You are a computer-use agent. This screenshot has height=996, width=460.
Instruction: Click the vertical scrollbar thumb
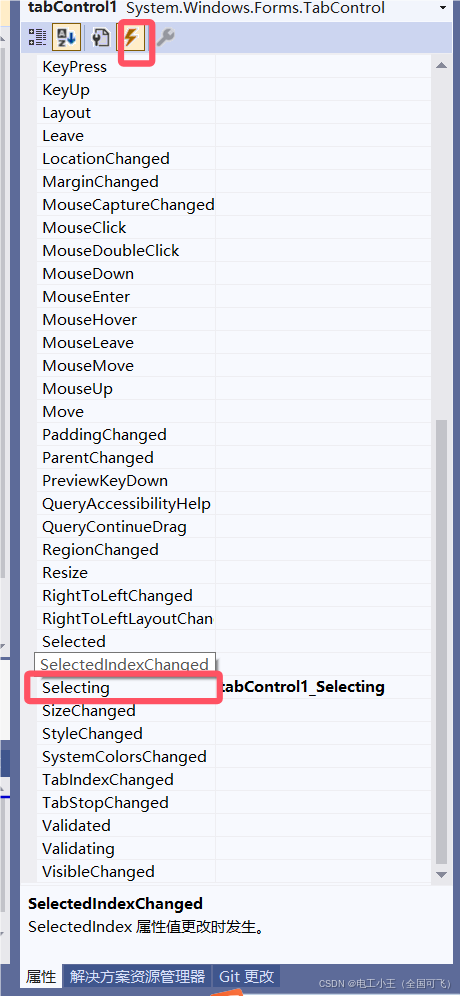point(442,640)
